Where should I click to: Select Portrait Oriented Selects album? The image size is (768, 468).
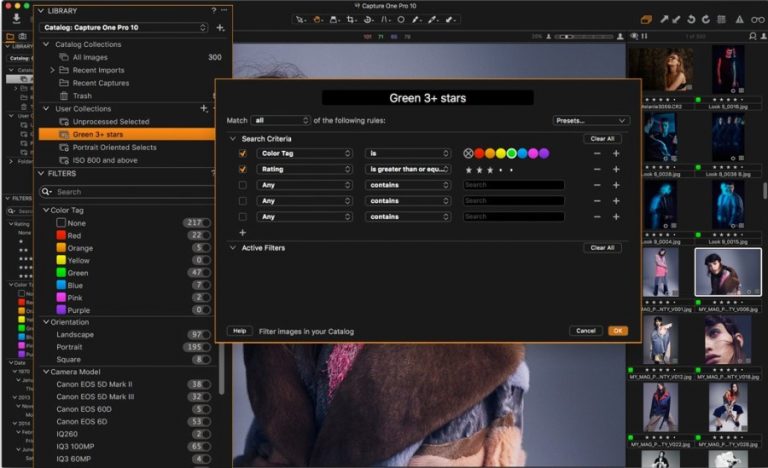coord(114,147)
